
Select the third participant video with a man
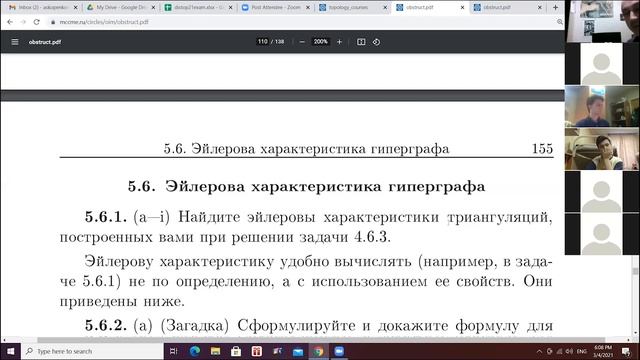602,106
